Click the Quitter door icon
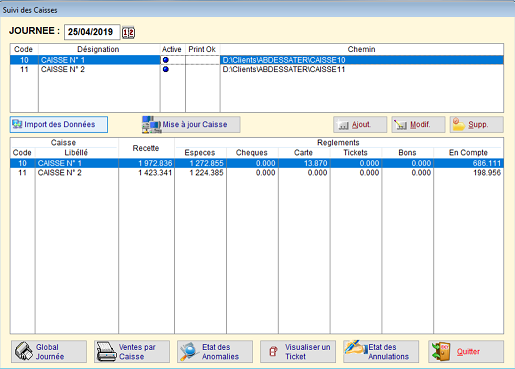The image size is (515, 369). pos(441,352)
